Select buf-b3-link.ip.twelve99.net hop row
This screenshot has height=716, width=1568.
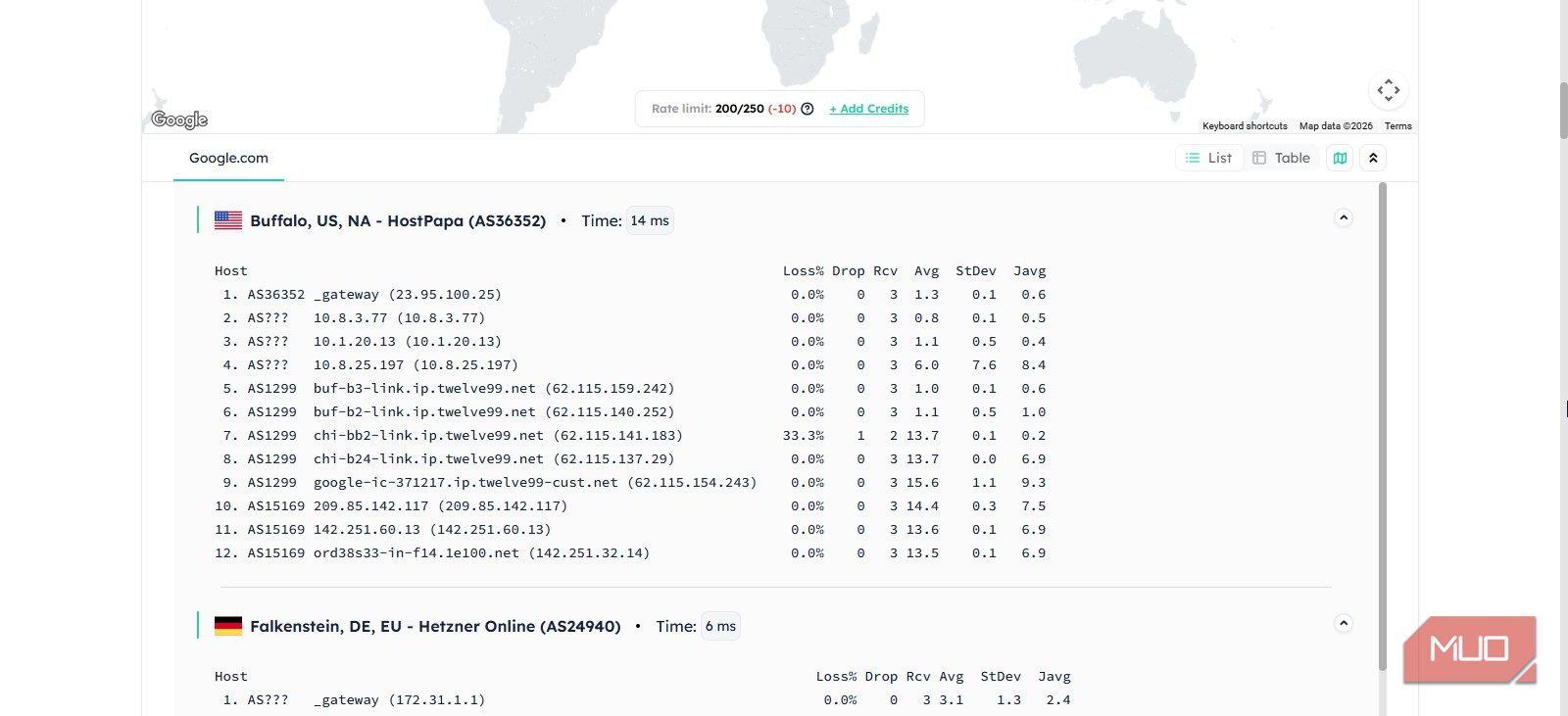[x=630, y=389]
